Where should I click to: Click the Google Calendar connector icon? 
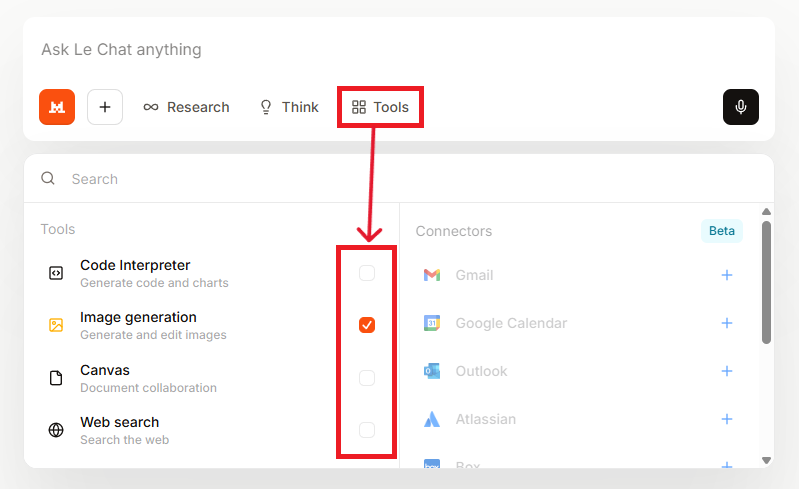coord(432,323)
